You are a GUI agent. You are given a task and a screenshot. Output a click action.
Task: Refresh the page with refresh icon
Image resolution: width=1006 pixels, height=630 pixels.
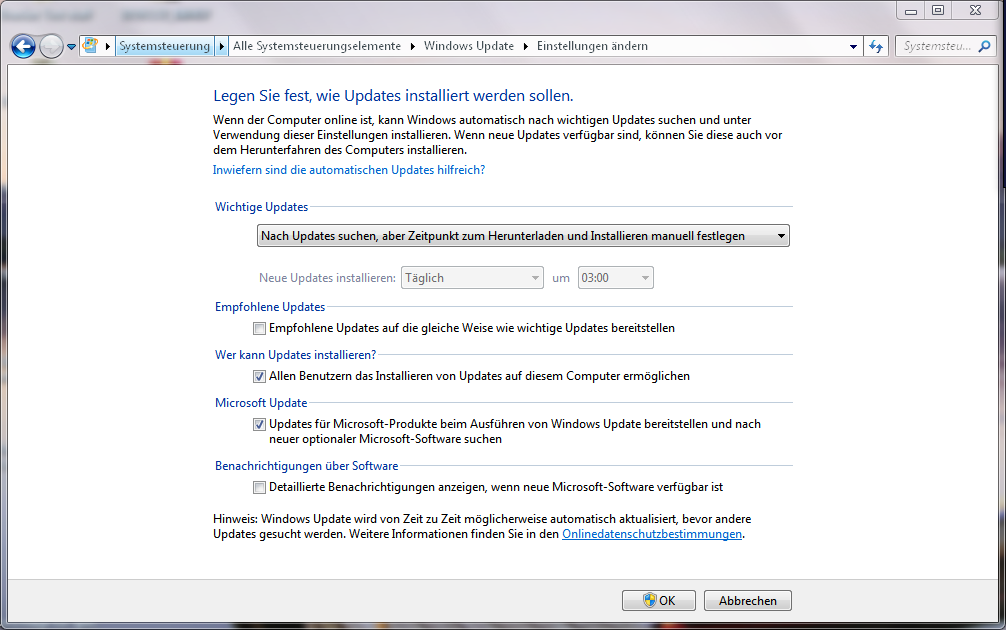pyautogui.click(x=876, y=46)
